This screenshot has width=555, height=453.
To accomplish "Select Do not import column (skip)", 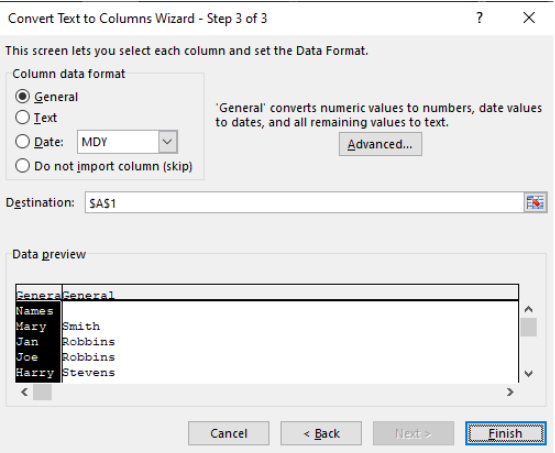I will click(x=22, y=166).
